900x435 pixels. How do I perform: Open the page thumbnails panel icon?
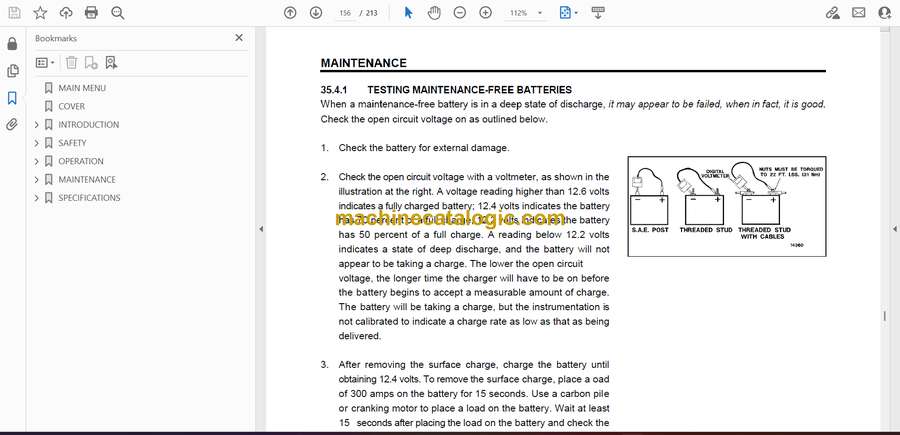click(12, 71)
